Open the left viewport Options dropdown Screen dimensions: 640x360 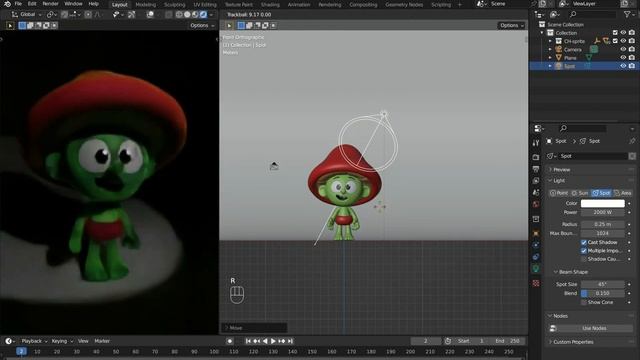coord(202,25)
